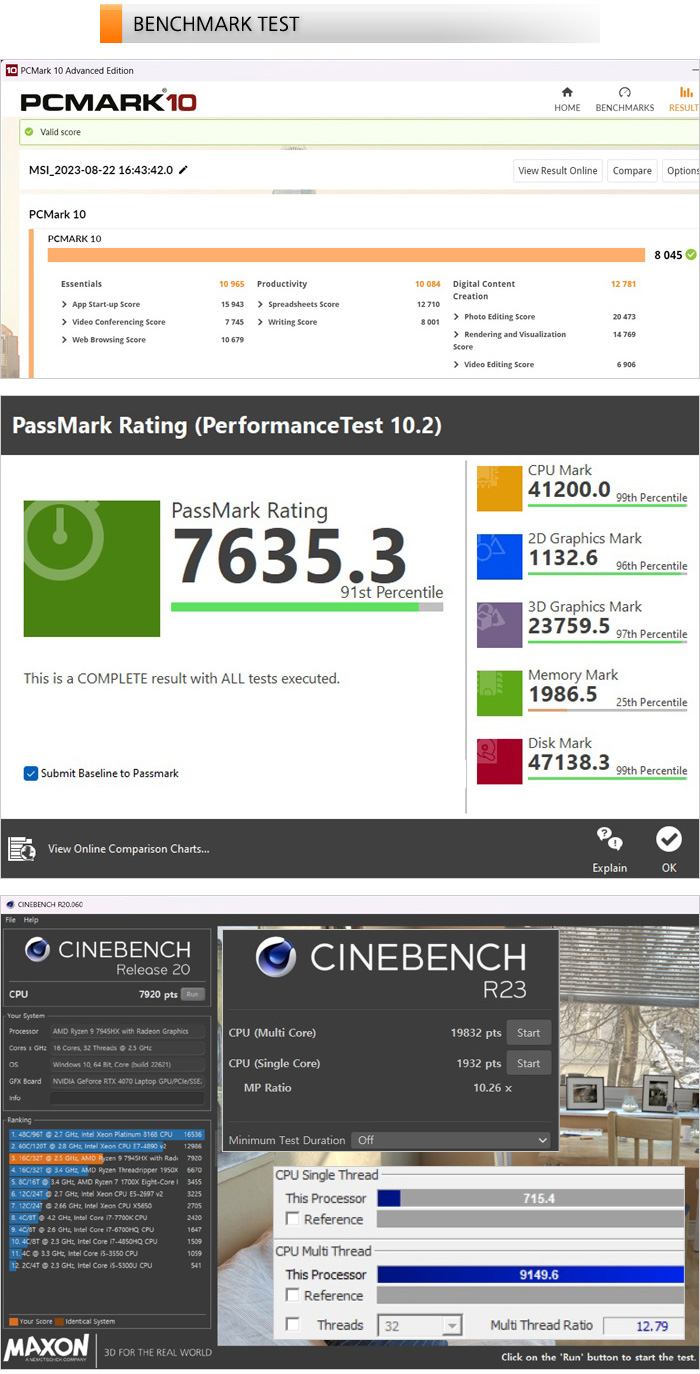700x1374 pixels.
Task: Tick the Threads checkbox
Action: (293, 1325)
